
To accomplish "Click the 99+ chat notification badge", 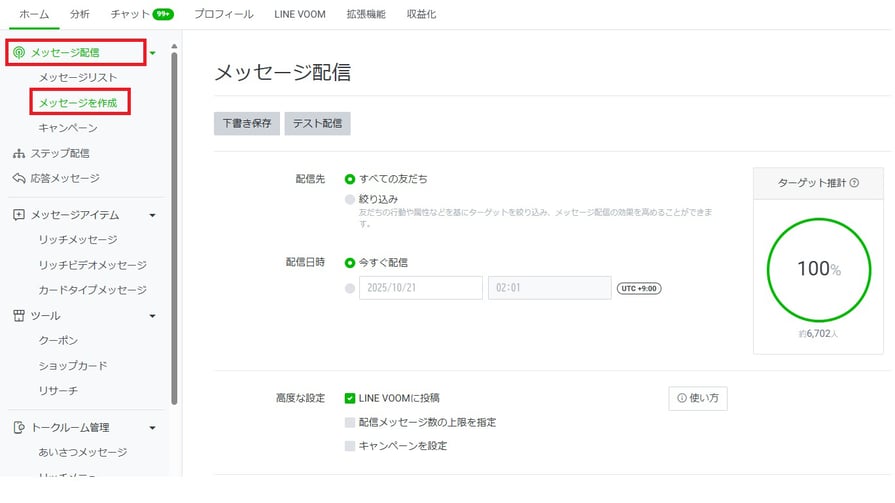I will 163,14.
